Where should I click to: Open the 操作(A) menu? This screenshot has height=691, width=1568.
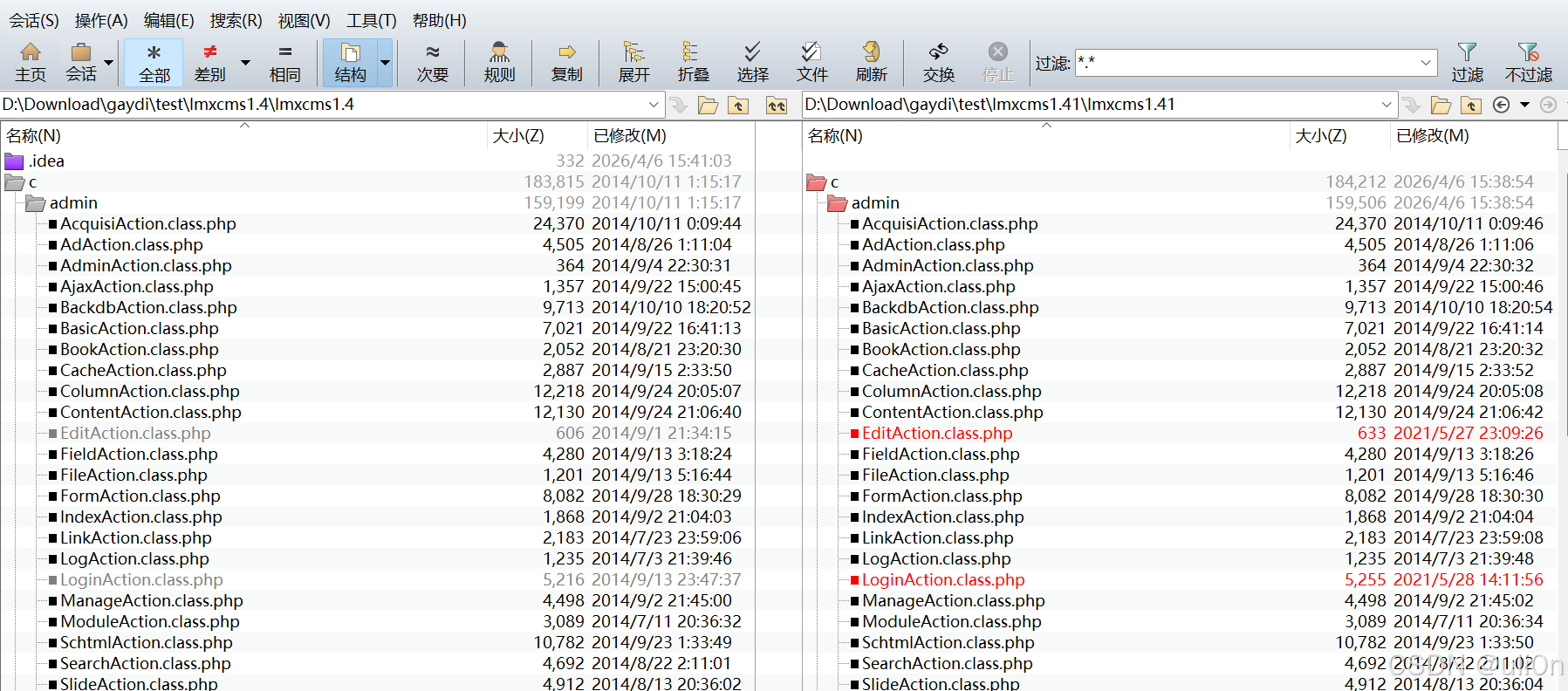coord(101,20)
